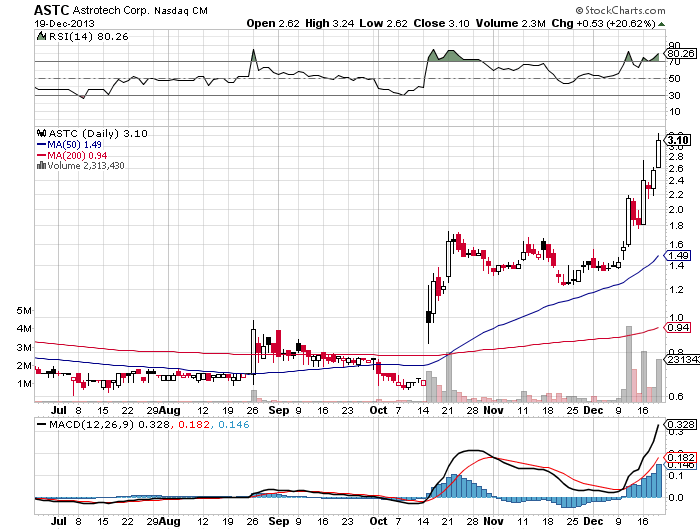Viewport: 700px width, 530px height.
Task: Click the red 0.94 moving average tag
Action: [x=679, y=328]
